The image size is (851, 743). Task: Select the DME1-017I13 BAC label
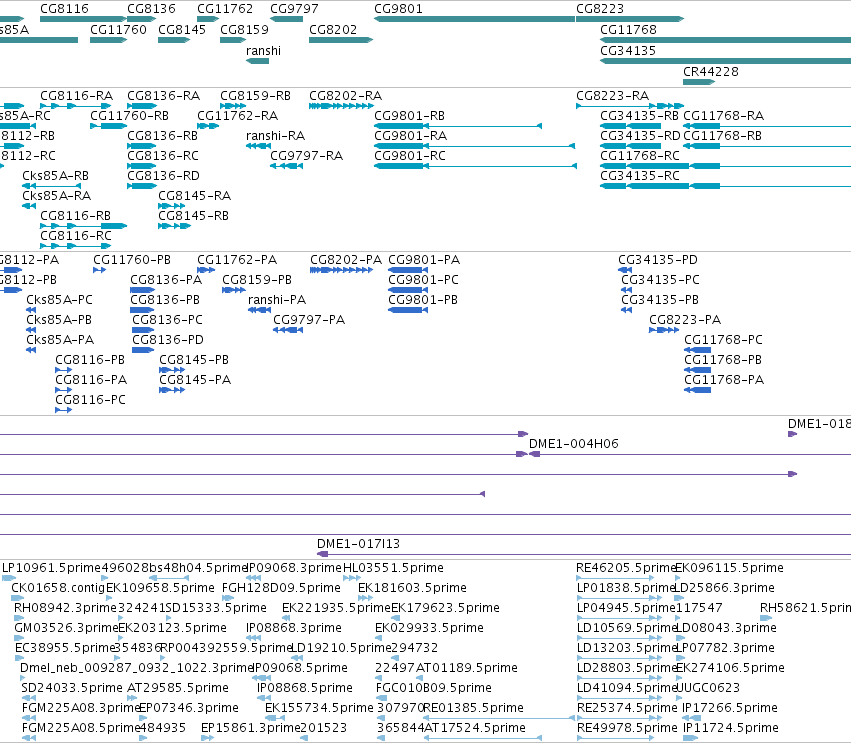pyautogui.click(x=358, y=544)
